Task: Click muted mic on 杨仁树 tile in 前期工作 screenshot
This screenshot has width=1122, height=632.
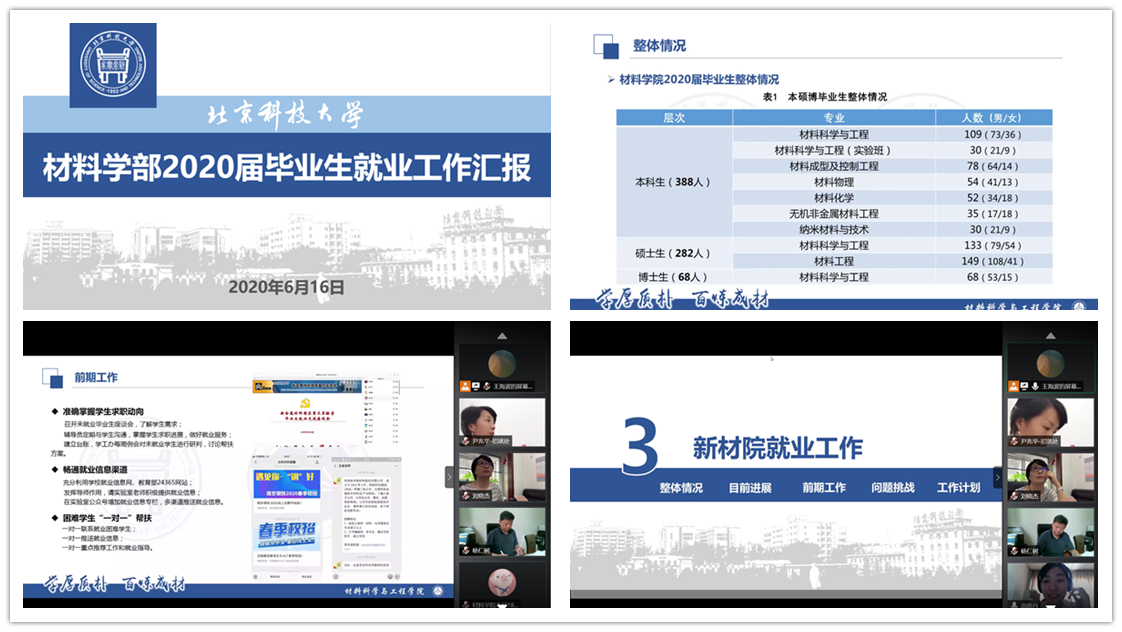Action: point(466,550)
